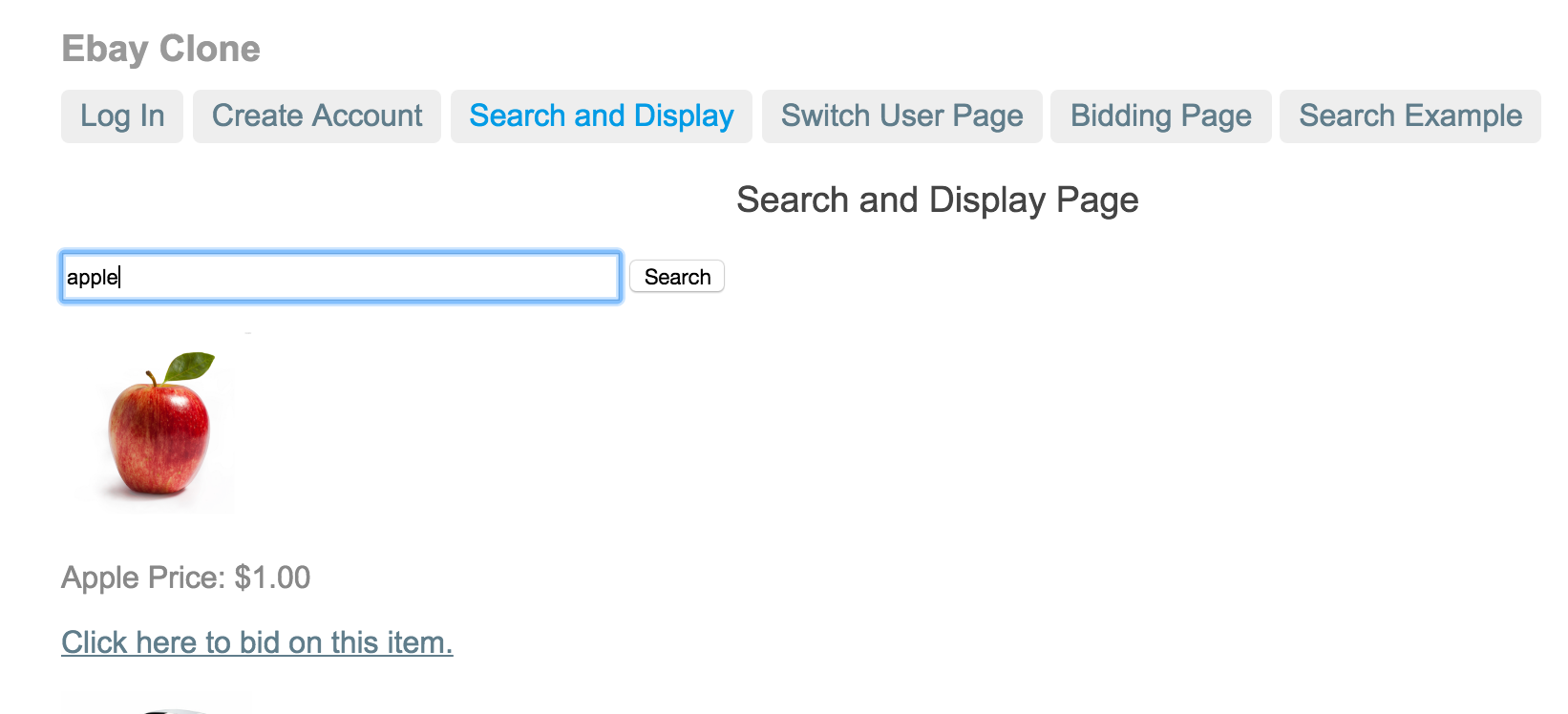Click the word 'Clone' in the page title
This screenshot has height=714, width=1568.
click(x=210, y=49)
